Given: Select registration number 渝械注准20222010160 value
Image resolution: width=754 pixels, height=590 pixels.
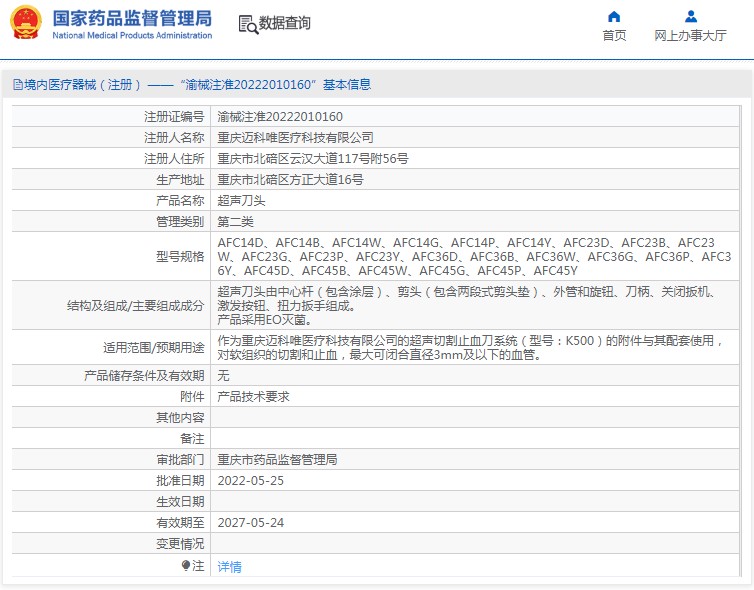Looking at the screenshot, I should (x=280, y=116).
